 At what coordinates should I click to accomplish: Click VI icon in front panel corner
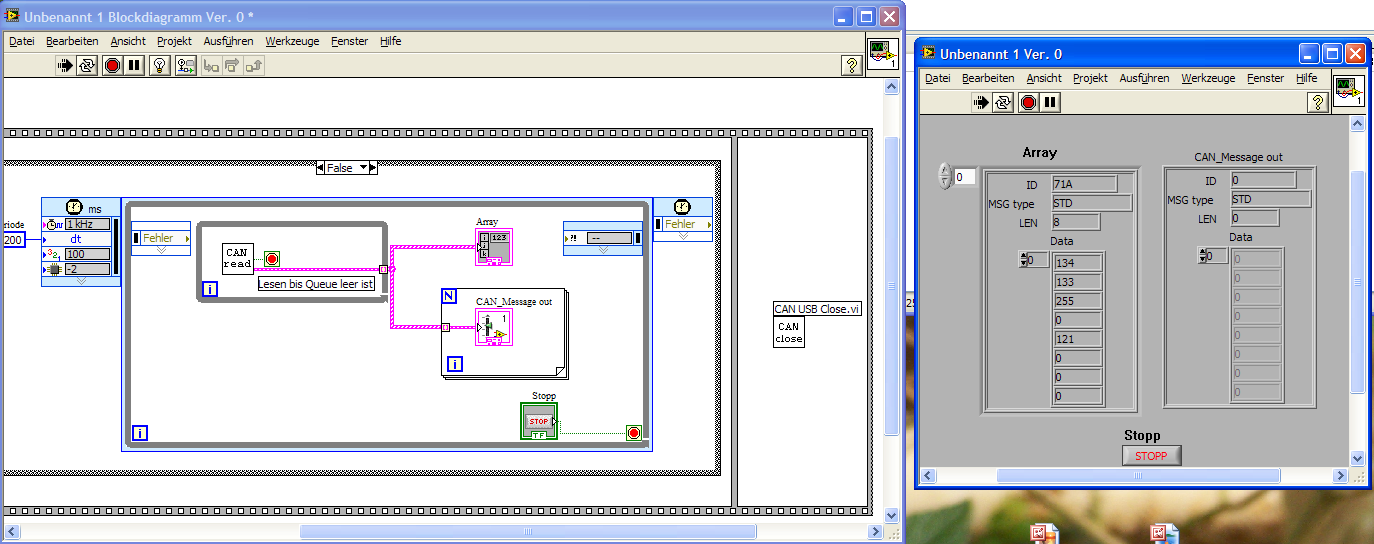click(x=1350, y=91)
